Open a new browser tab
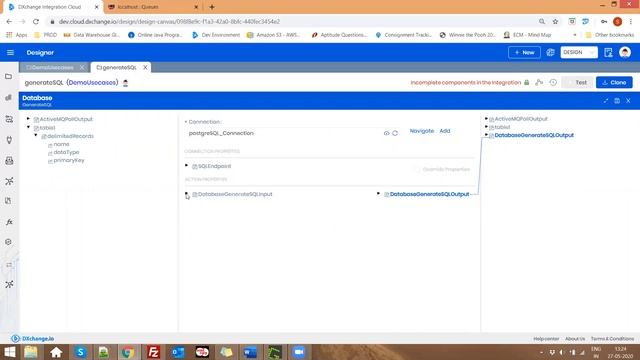Viewport: 640px width, 360px height. tap(212, 7)
